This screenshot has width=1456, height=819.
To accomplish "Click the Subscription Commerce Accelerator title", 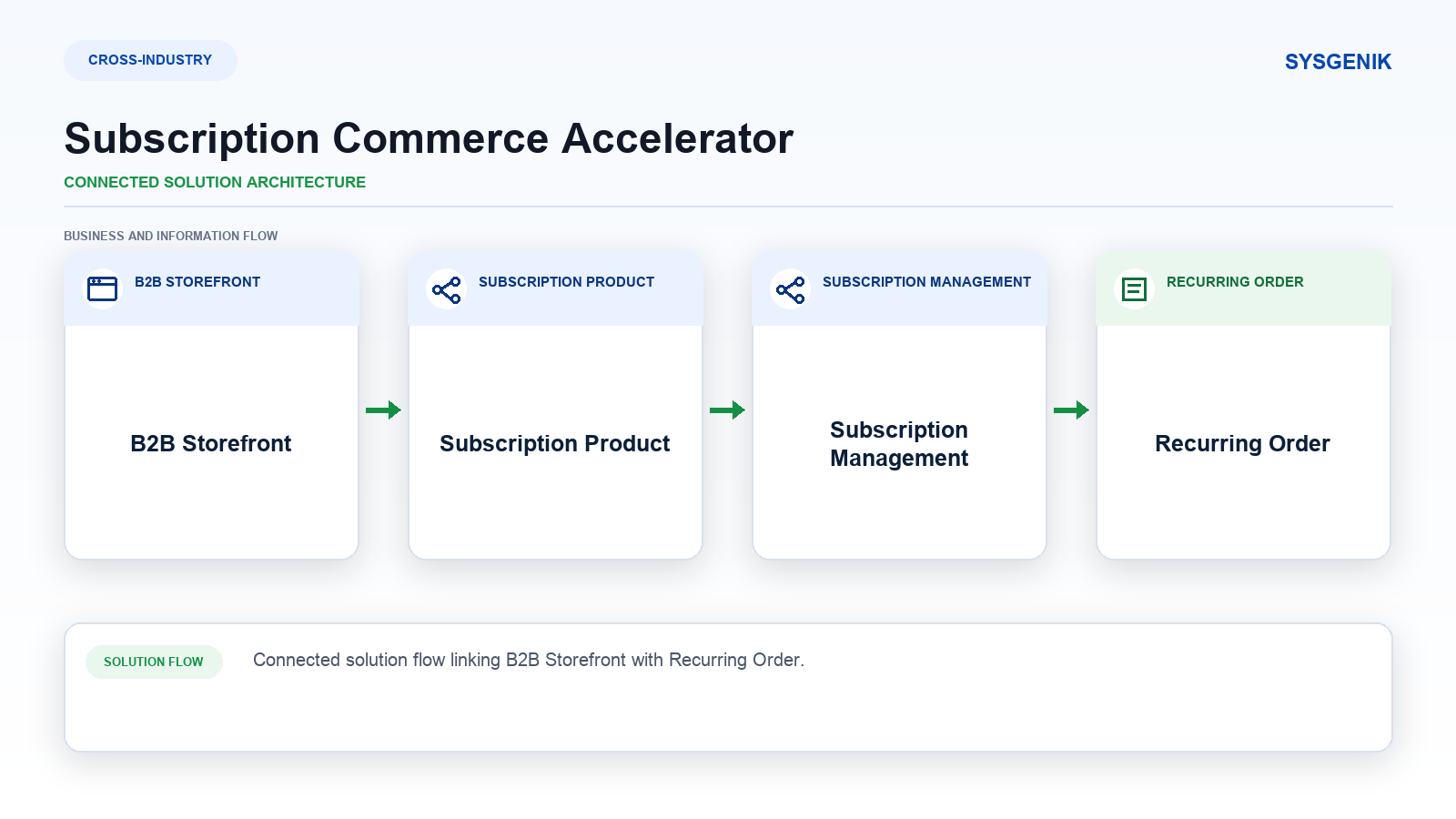I will (429, 138).
